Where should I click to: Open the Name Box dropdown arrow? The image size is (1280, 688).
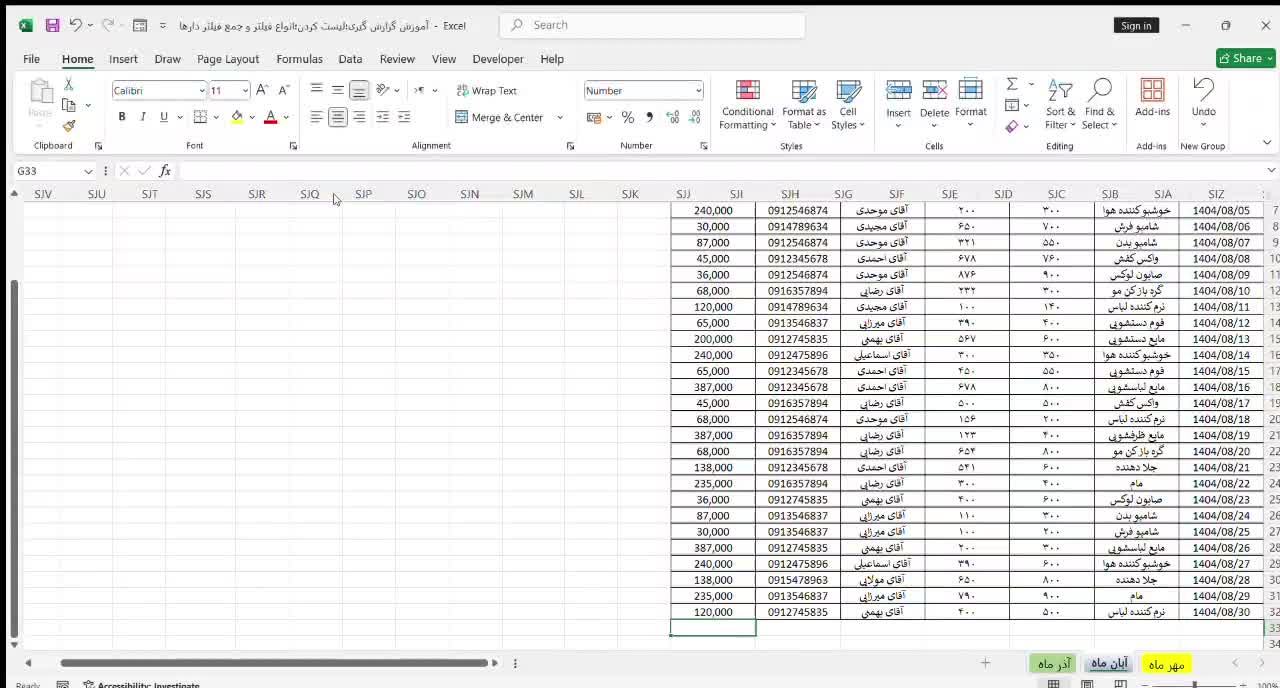click(88, 171)
